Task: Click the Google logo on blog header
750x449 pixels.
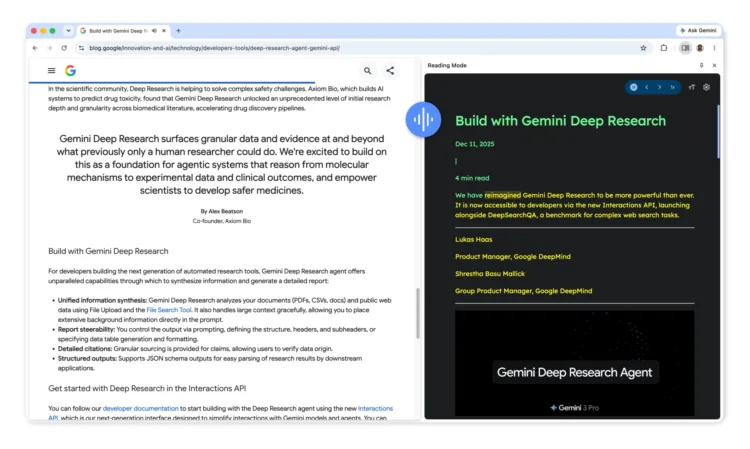Action: point(70,71)
